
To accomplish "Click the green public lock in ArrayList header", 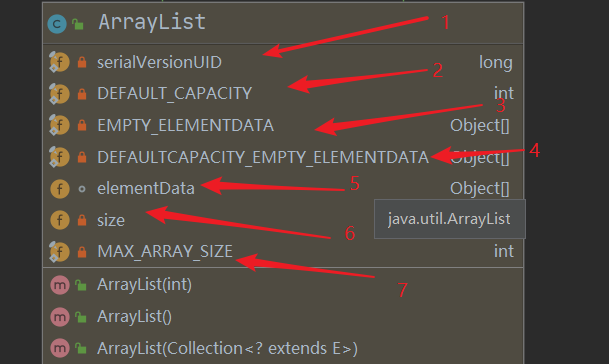I will tap(78, 24).
